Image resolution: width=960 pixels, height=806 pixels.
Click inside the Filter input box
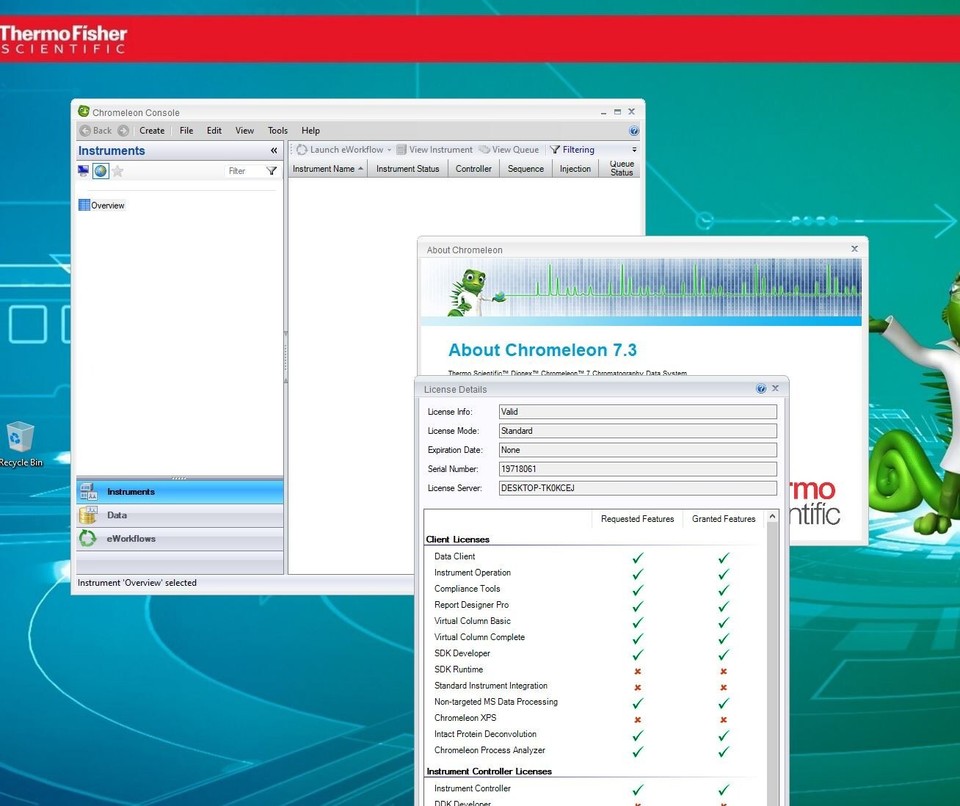[x=243, y=170]
